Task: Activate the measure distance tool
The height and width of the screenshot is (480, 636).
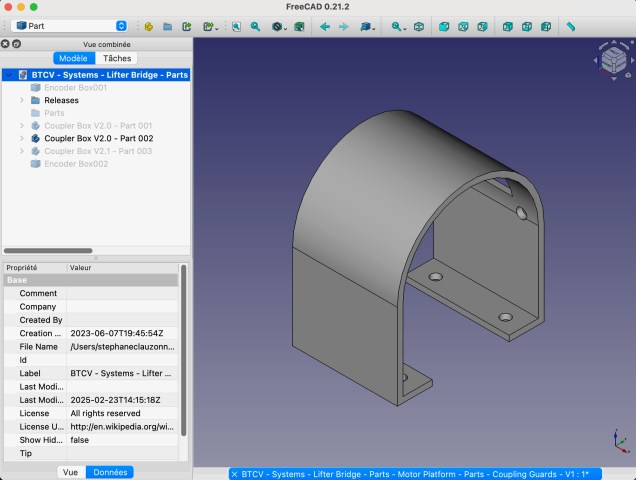Action: pos(571,26)
